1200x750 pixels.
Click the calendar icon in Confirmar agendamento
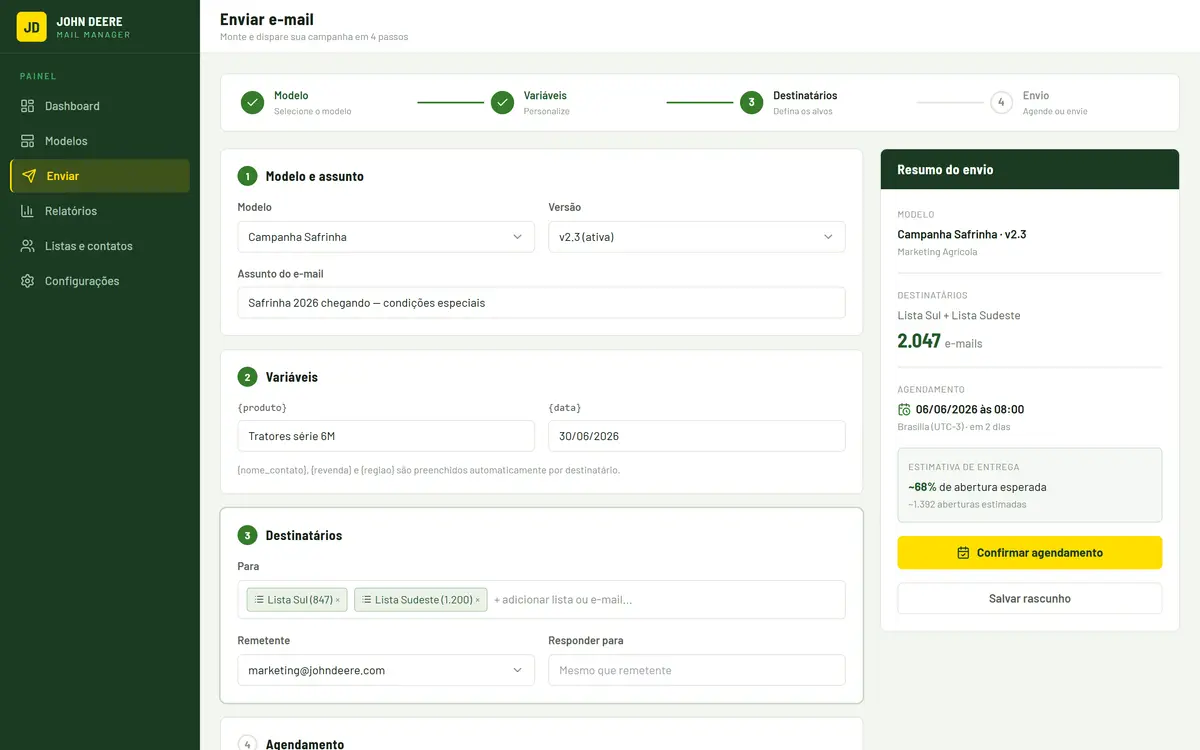964,553
